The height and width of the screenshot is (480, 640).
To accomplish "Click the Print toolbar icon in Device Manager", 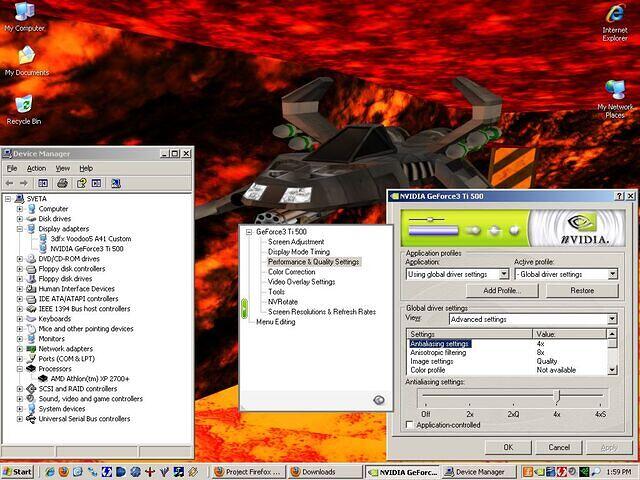I will pyautogui.click(x=62, y=183).
